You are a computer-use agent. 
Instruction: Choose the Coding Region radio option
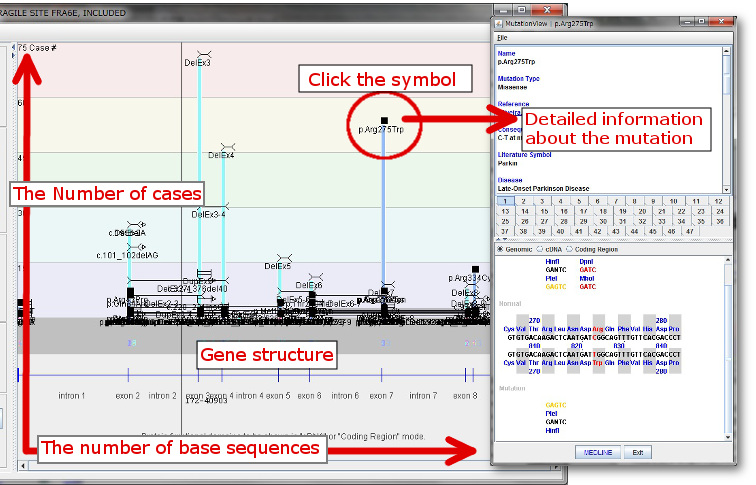point(570,249)
